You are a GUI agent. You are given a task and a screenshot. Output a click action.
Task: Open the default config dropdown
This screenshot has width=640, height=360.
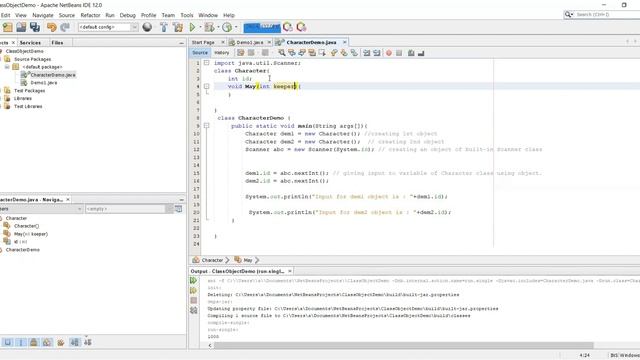click(108, 27)
